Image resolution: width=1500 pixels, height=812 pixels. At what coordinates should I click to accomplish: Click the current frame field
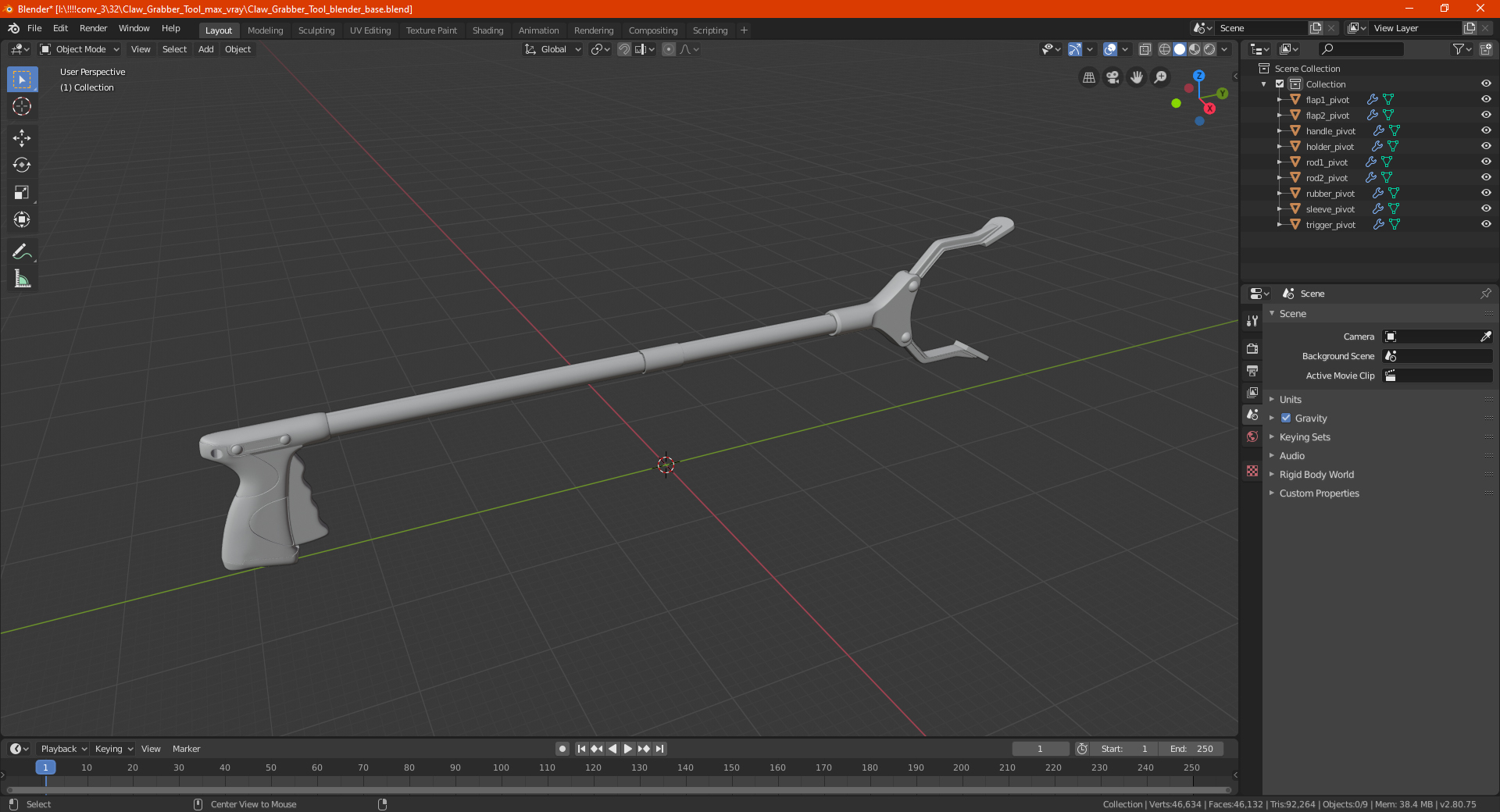(1040, 749)
